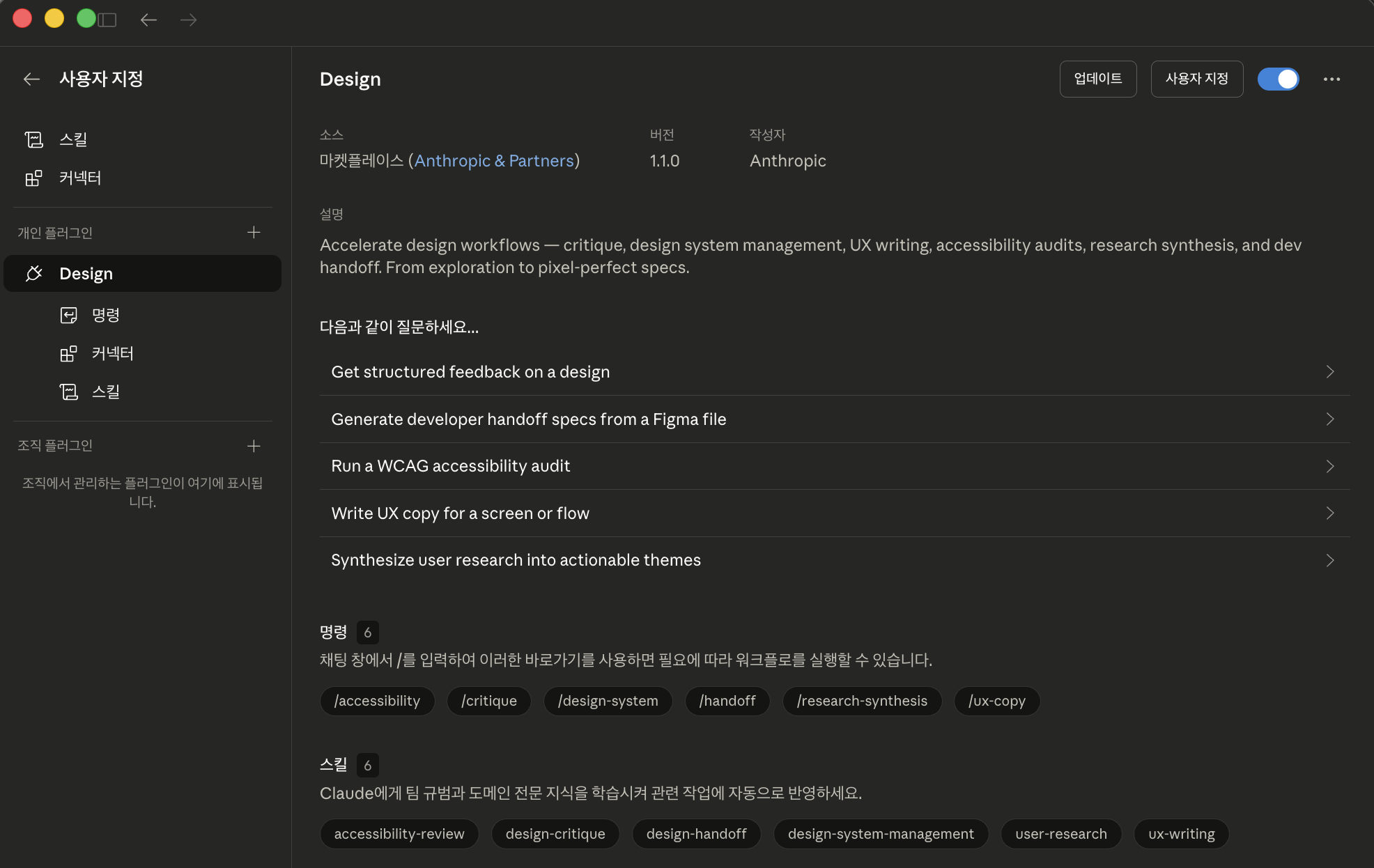Disable the Design plugin toggle switch
The image size is (1374, 868).
click(1278, 79)
